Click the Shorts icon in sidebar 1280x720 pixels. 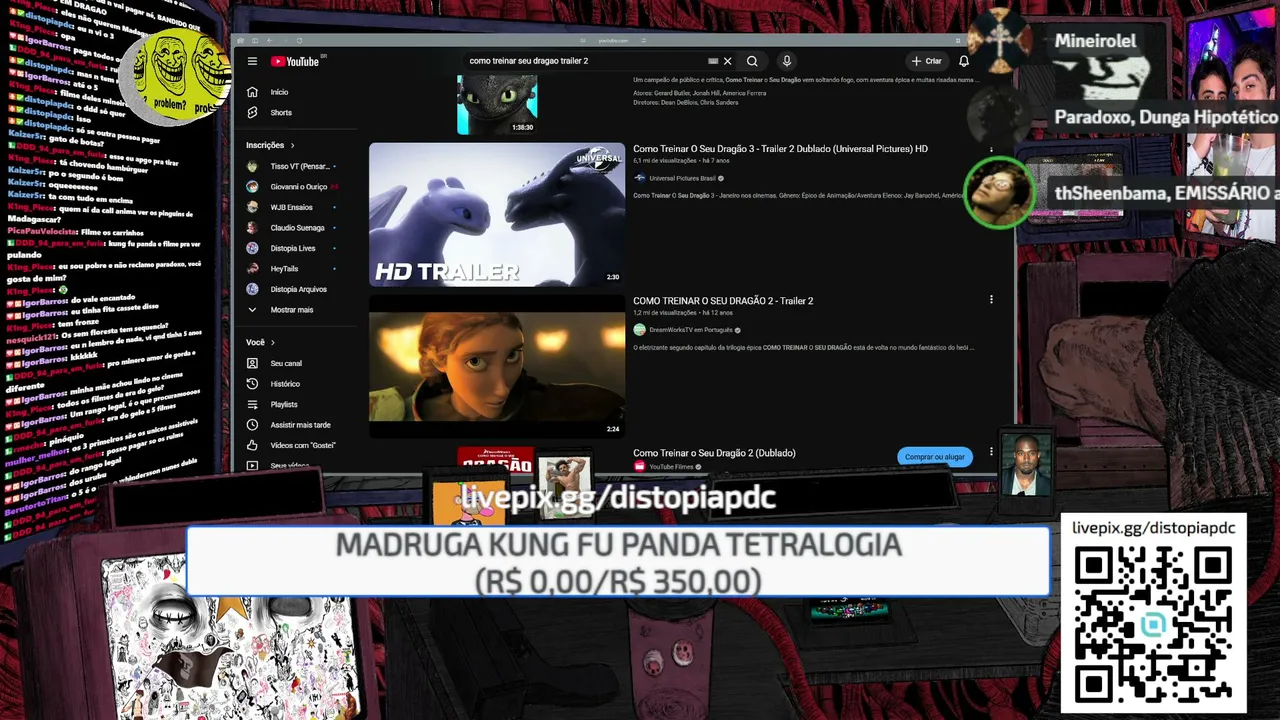coord(252,113)
